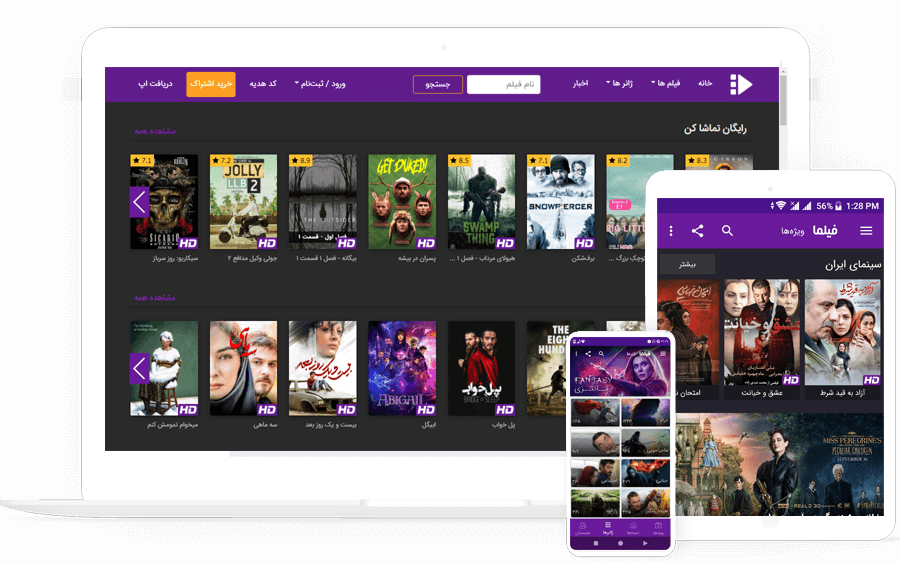Click the title برفشکن under Snowpiercer
The height and width of the screenshot is (563, 900).
point(583,259)
